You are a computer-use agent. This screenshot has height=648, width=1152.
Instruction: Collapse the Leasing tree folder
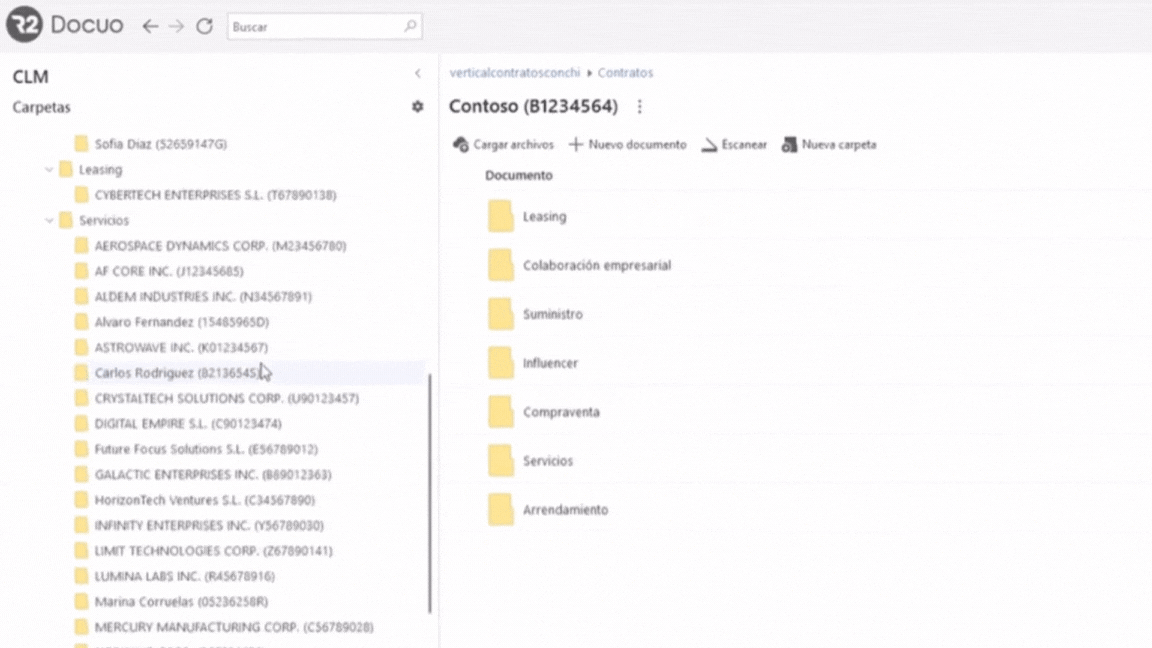[x=49, y=170]
